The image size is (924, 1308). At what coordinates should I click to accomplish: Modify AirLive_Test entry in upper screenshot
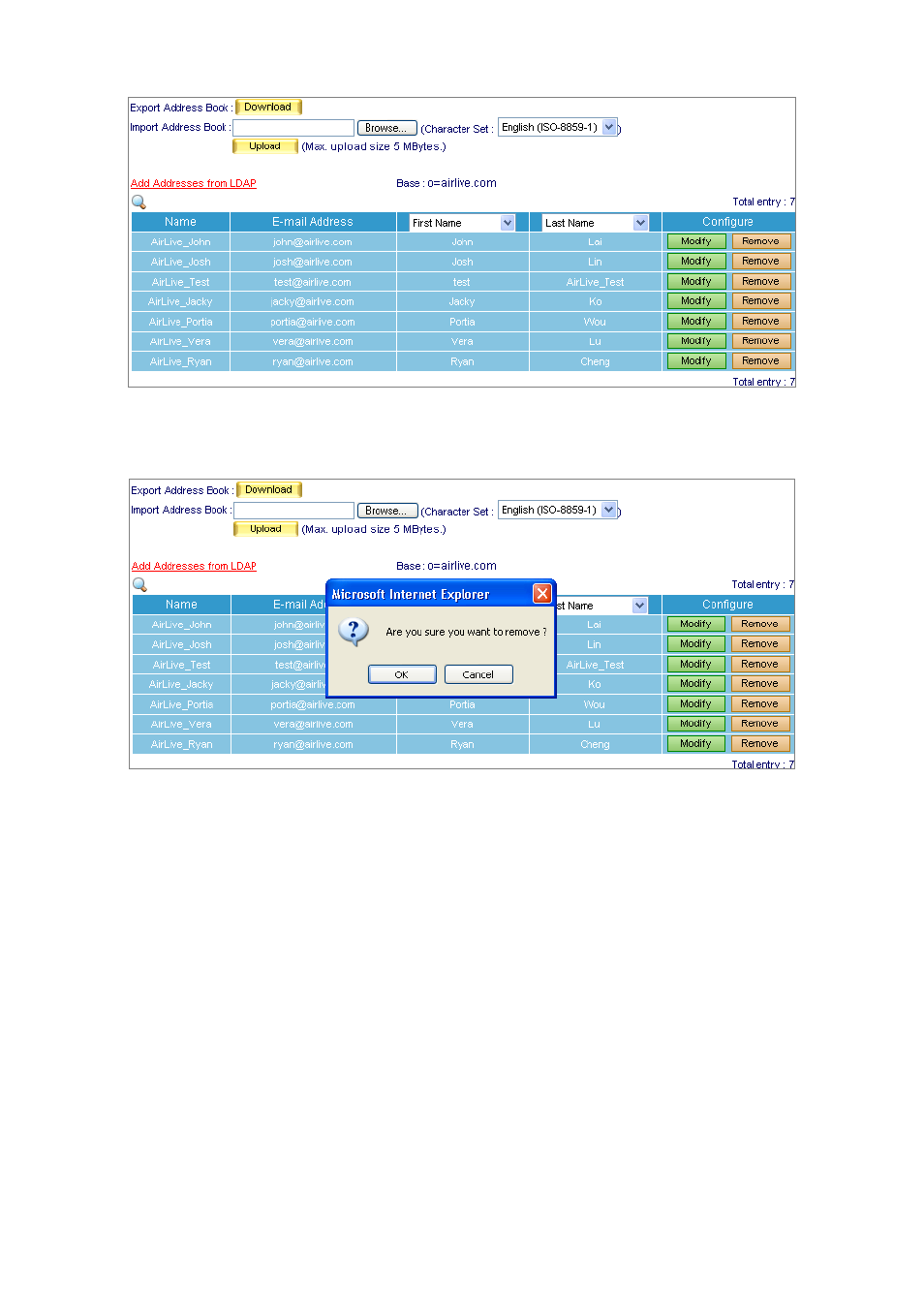click(x=696, y=281)
